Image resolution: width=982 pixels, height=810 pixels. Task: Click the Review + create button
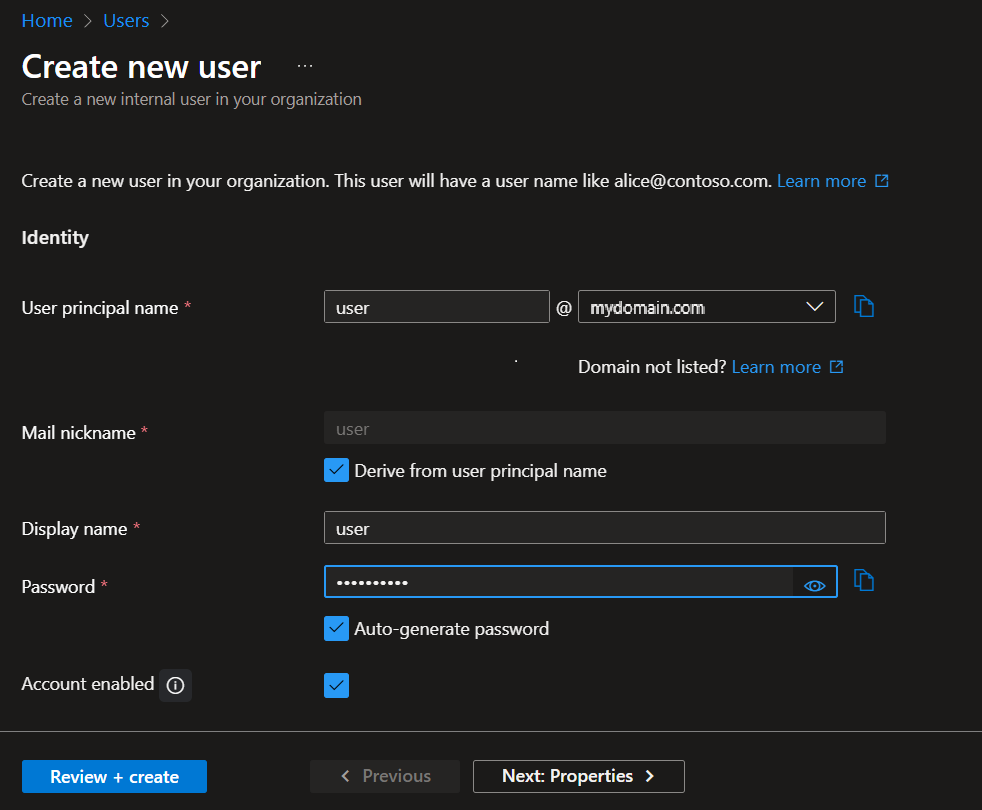coord(114,777)
